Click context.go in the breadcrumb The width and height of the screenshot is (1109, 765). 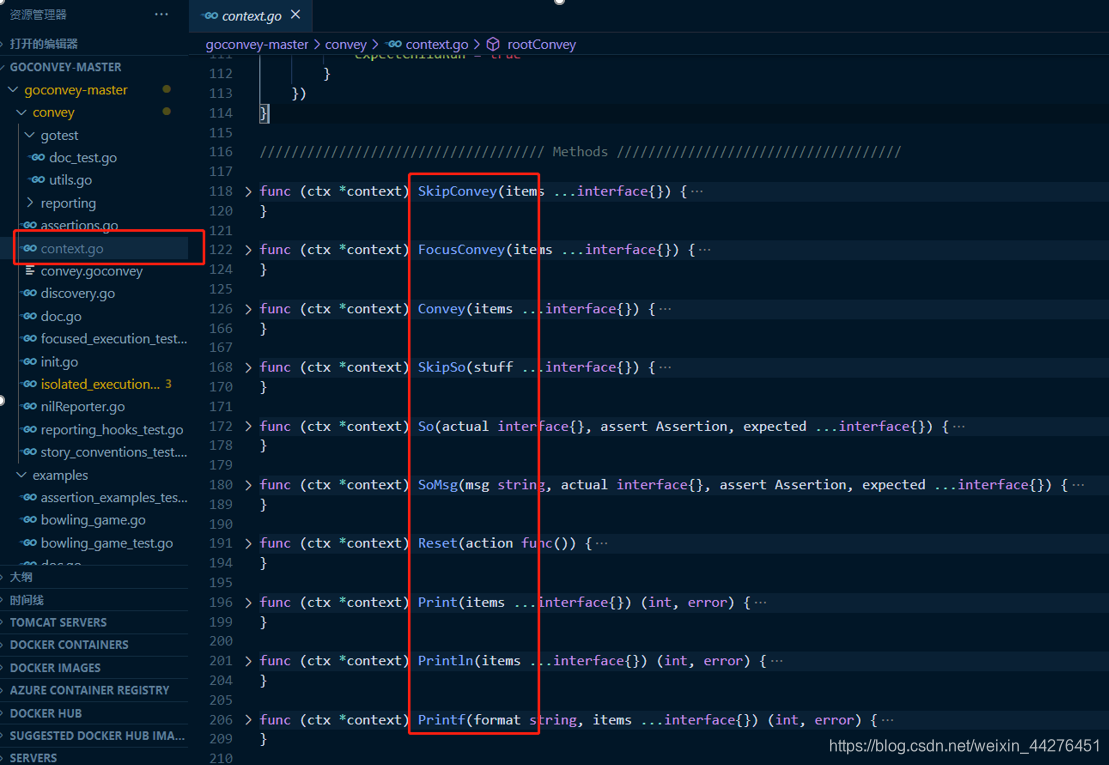point(436,45)
